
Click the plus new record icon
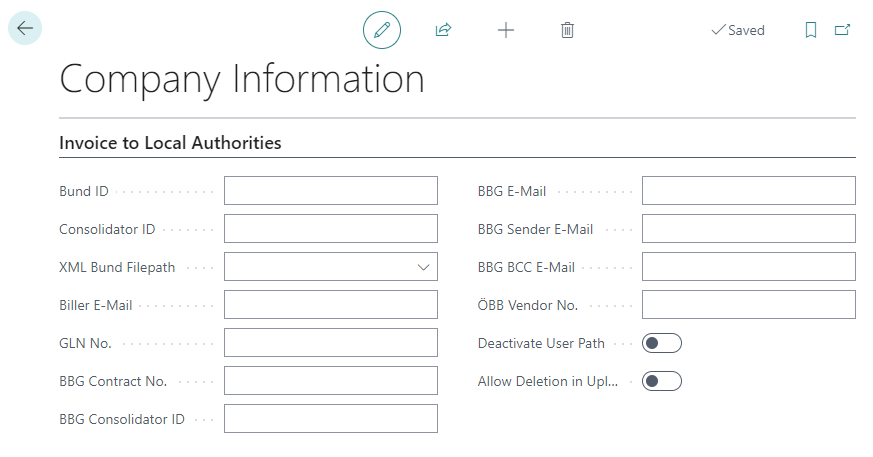(x=506, y=30)
